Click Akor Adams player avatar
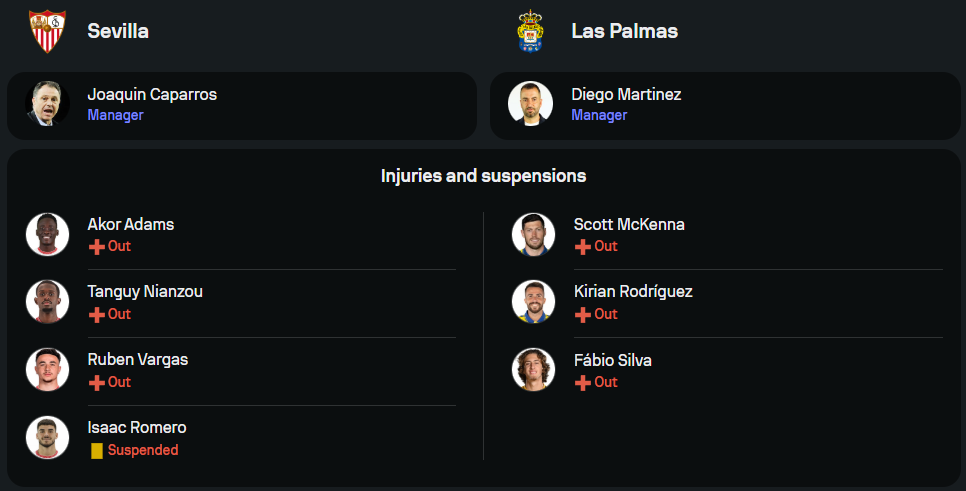The width and height of the screenshot is (966, 491). click(x=47, y=234)
